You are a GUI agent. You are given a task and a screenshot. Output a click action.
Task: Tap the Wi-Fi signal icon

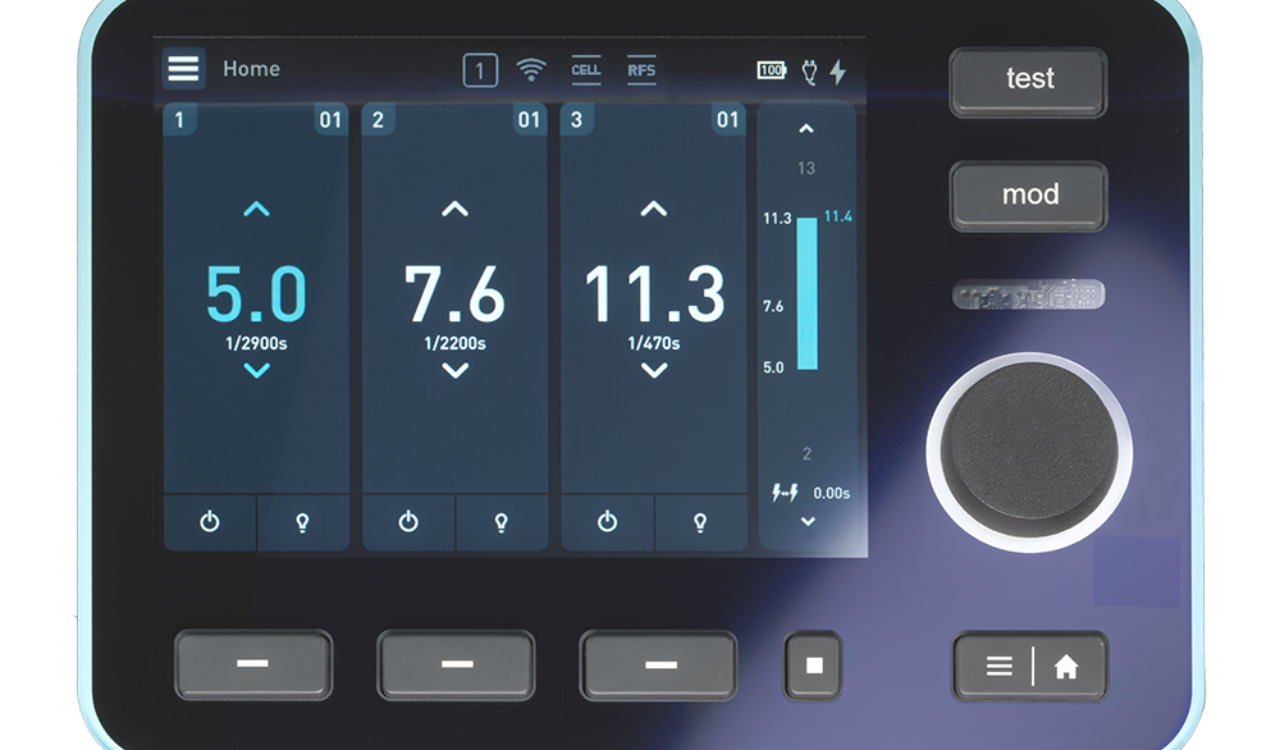tap(531, 70)
